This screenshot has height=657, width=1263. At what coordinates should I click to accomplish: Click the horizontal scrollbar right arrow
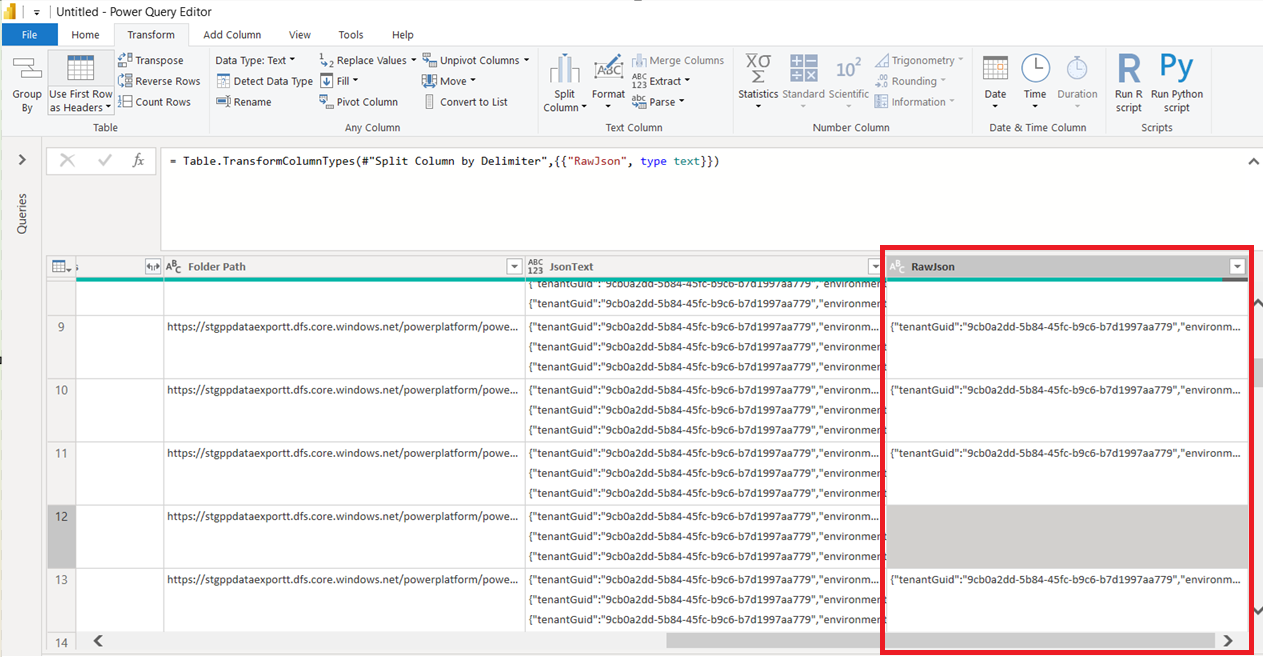pyautogui.click(x=1228, y=641)
